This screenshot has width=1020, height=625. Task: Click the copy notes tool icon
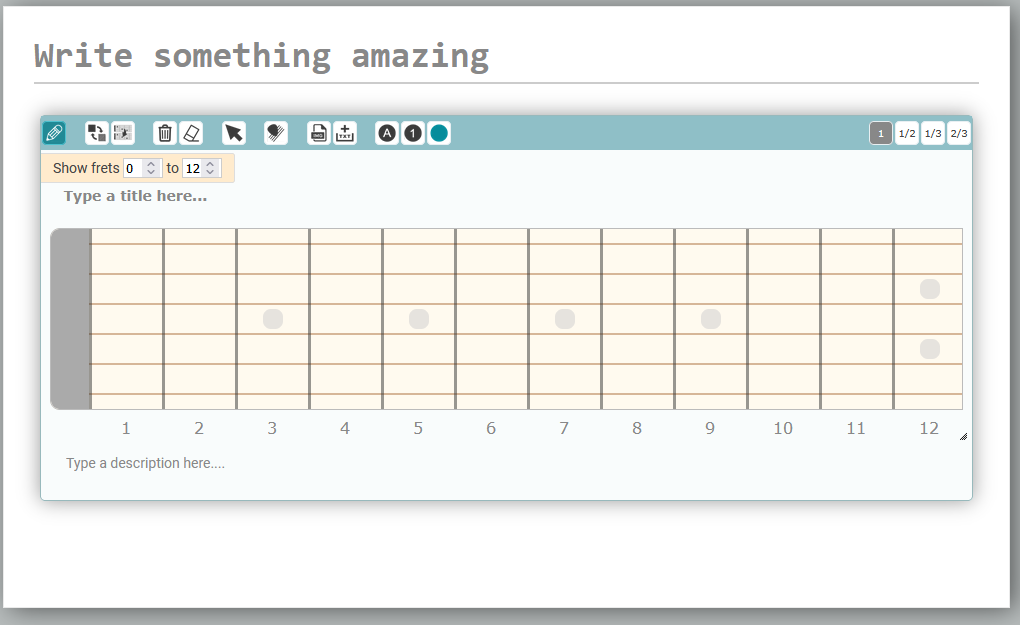[96, 132]
